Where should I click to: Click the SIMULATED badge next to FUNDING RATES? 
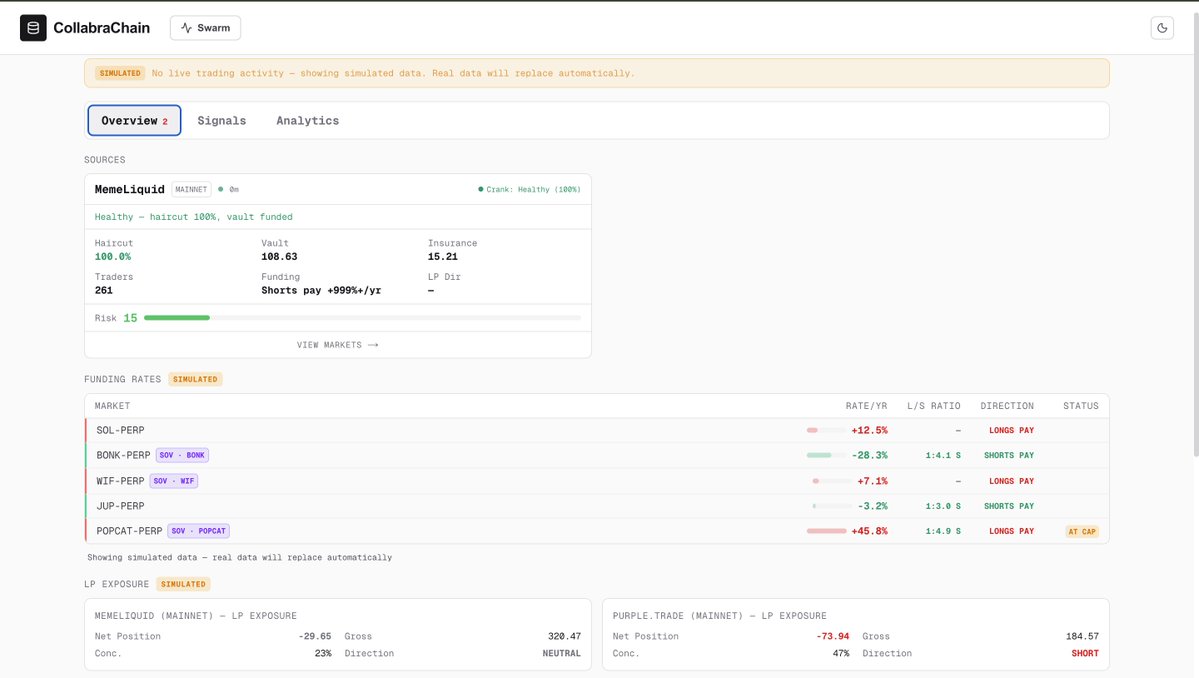tap(195, 379)
